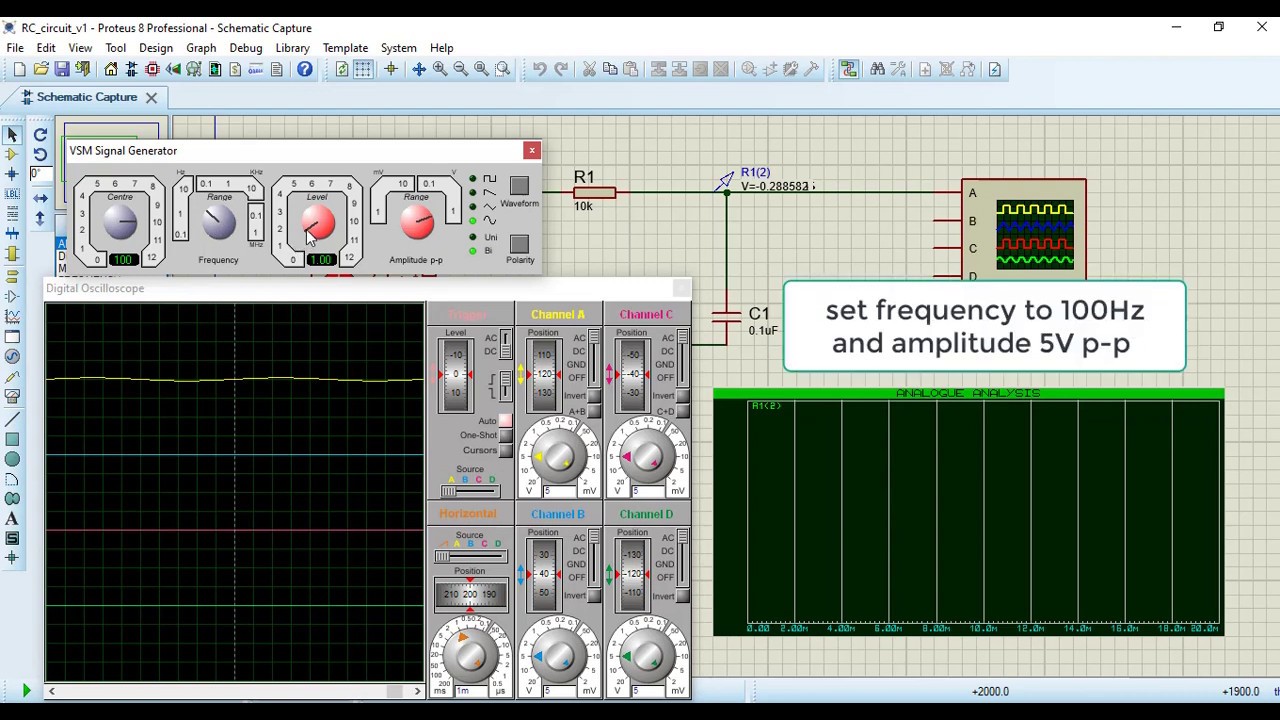Open the Graph menu
Viewport: 1280px width, 720px height.
coord(201,48)
